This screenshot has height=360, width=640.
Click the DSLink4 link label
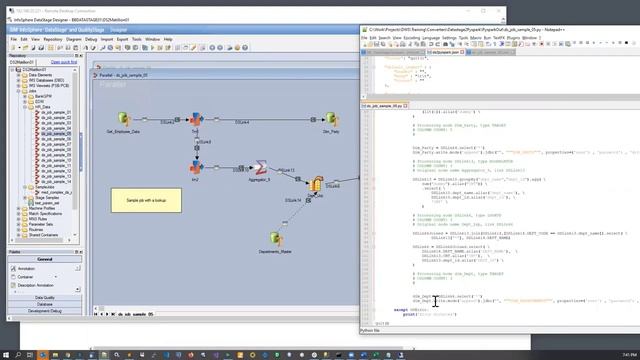click(x=242, y=122)
